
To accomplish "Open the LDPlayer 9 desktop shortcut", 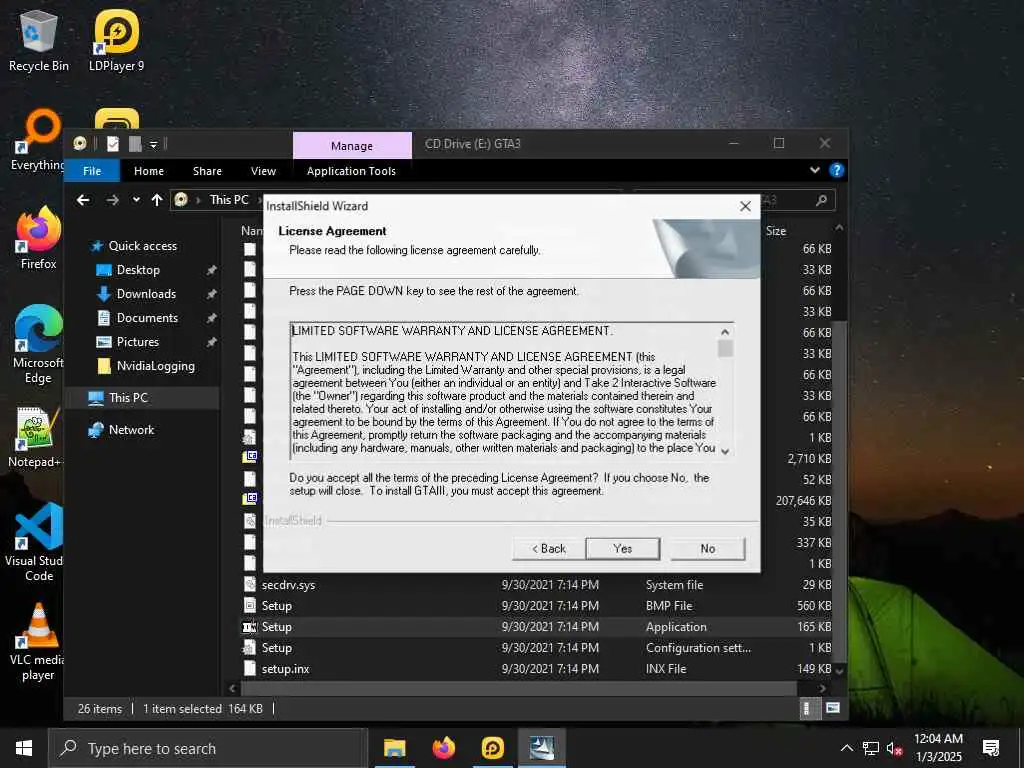I will click(x=116, y=40).
